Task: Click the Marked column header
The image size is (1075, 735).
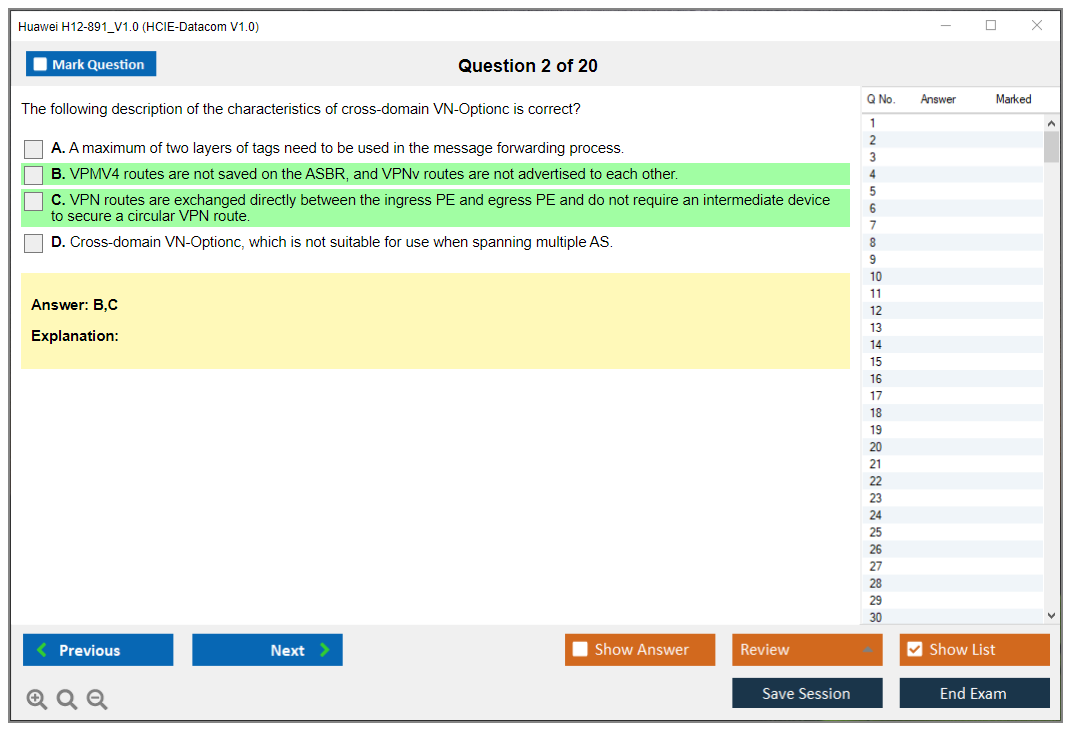Action: click(x=1013, y=99)
